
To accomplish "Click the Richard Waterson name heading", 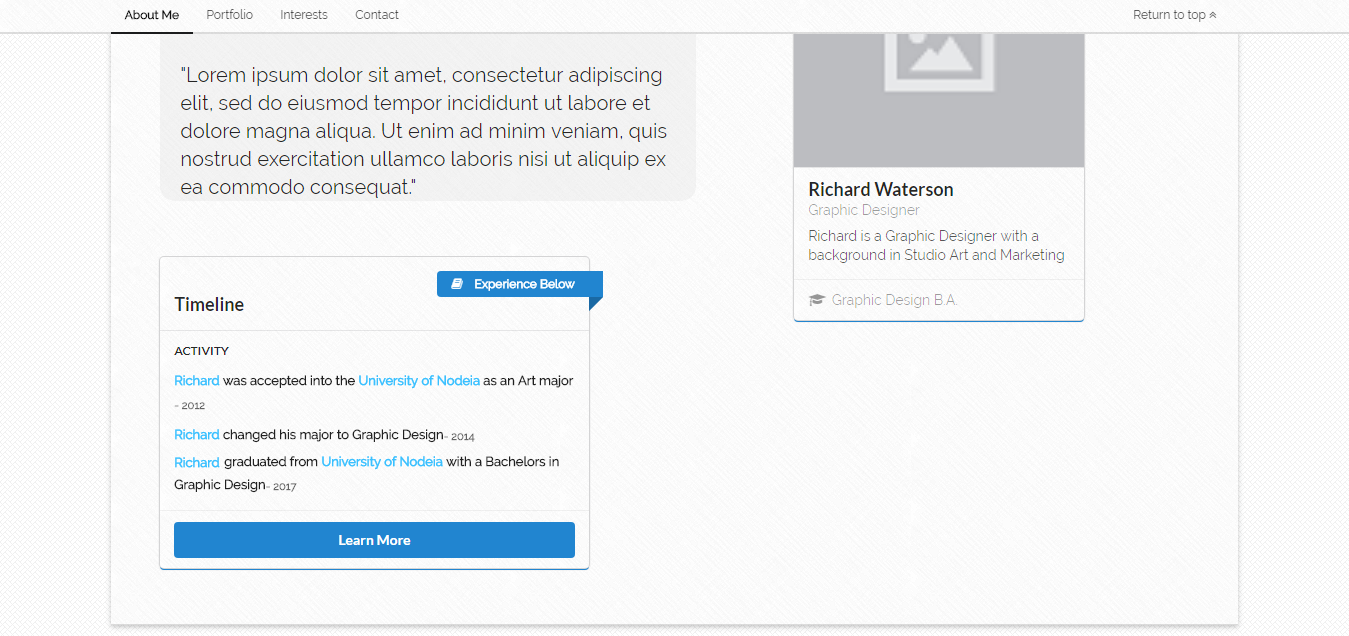I will tap(880, 189).
